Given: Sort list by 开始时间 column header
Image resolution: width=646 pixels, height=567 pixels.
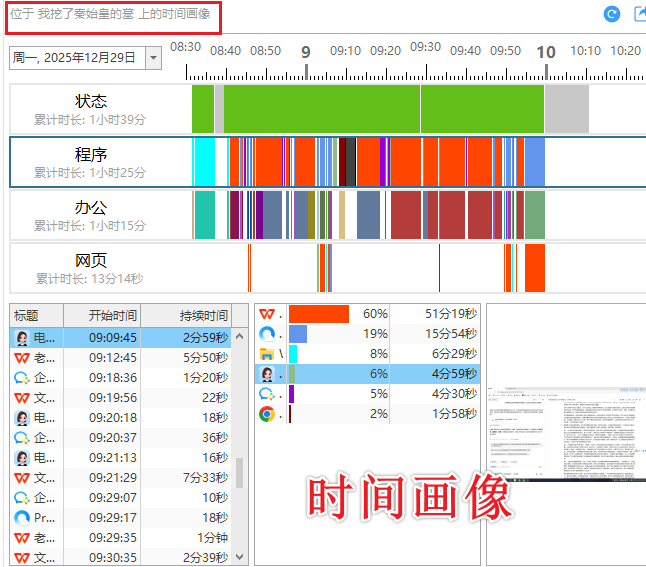Looking at the screenshot, I should tap(113, 315).
